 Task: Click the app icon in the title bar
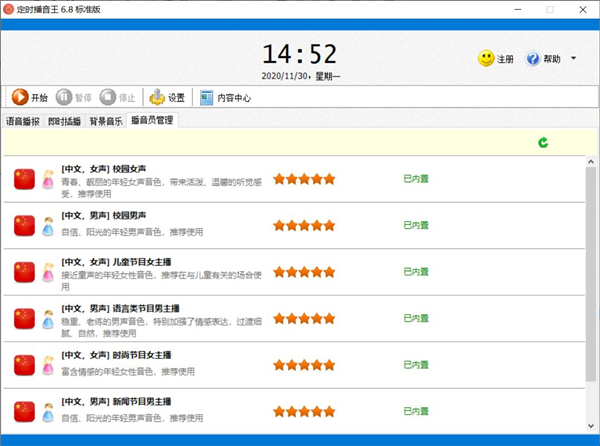pos(8,9)
